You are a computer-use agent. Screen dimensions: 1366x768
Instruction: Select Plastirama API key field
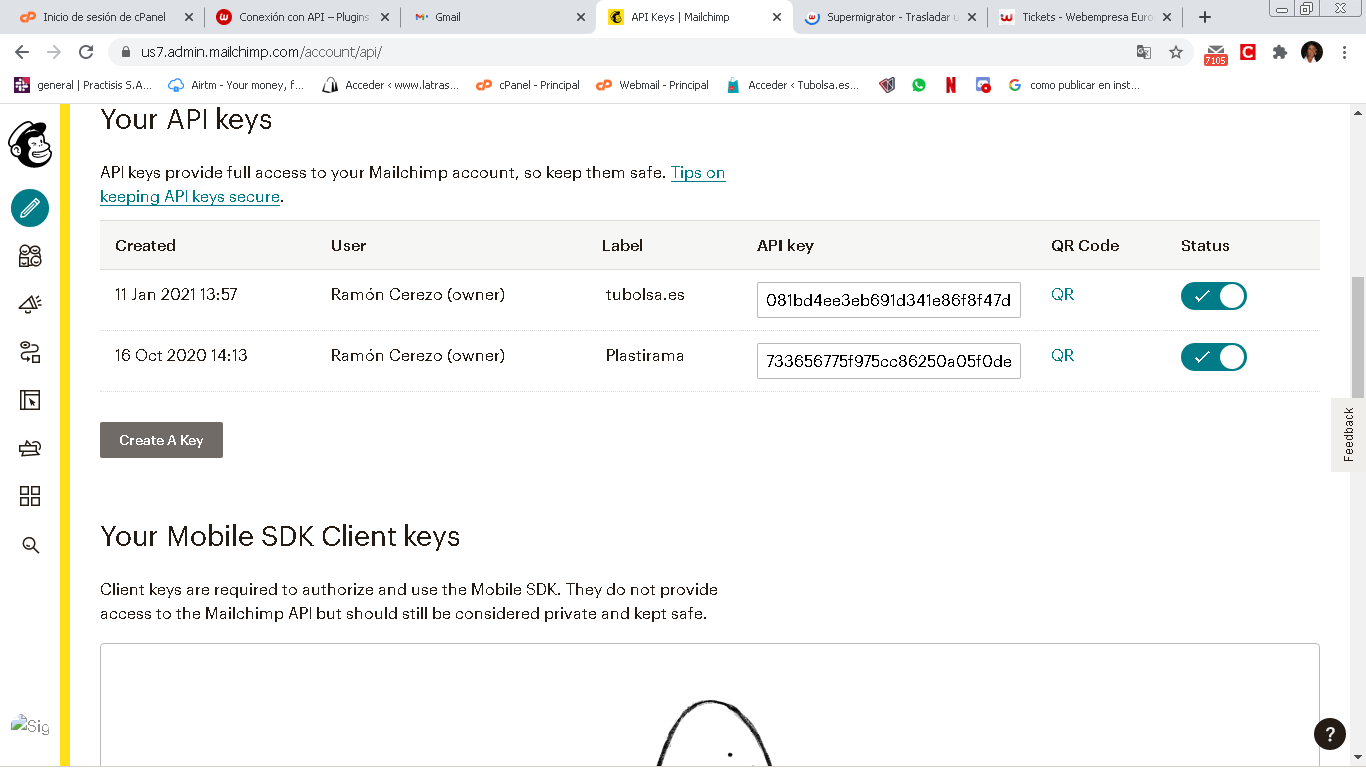[888, 361]
